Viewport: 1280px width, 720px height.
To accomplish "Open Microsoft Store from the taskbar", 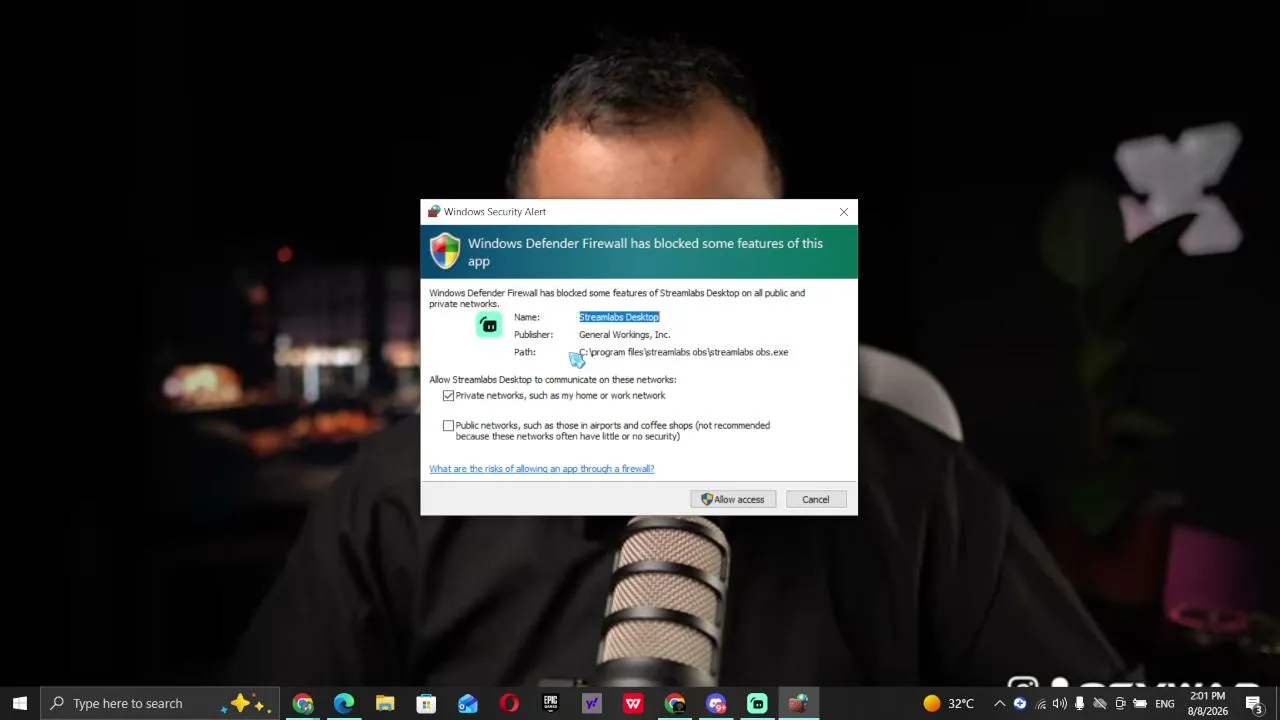I will (x=426, y=703).
